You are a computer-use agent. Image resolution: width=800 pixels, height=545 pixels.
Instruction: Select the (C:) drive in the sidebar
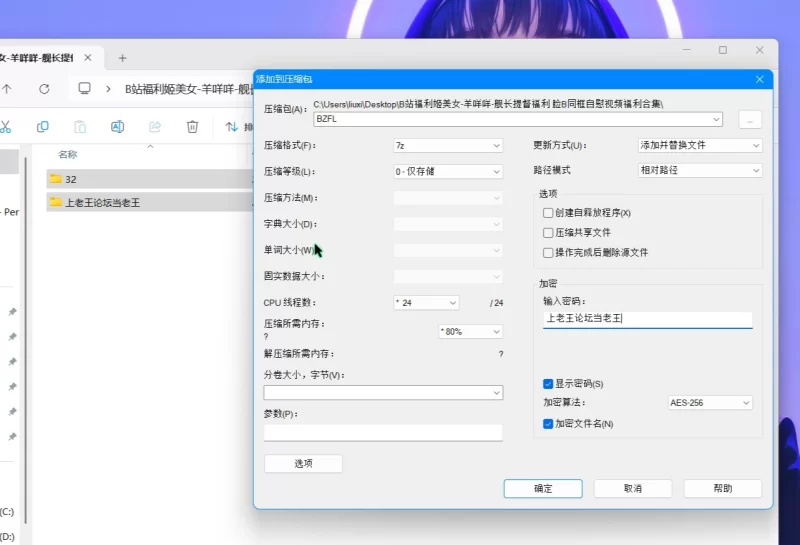(x=7, y=511)
